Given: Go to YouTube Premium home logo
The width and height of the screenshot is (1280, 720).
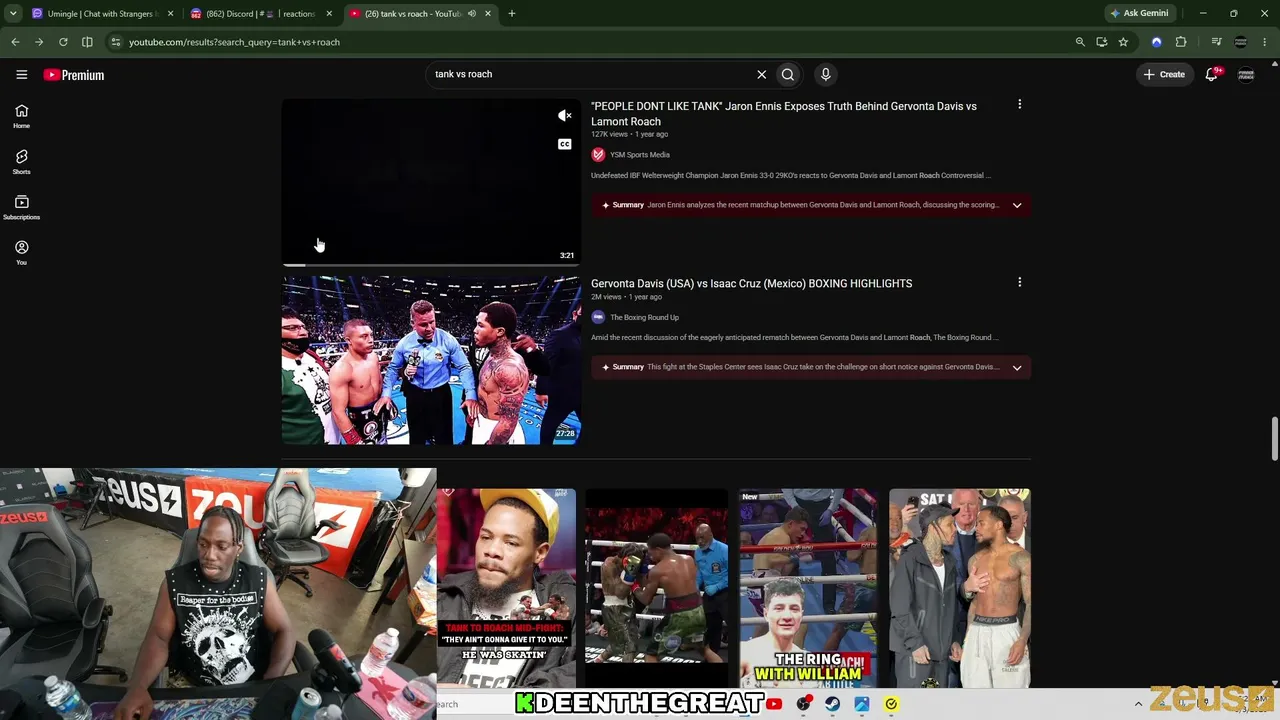Looking at the screenshot, I should [73, 75].
